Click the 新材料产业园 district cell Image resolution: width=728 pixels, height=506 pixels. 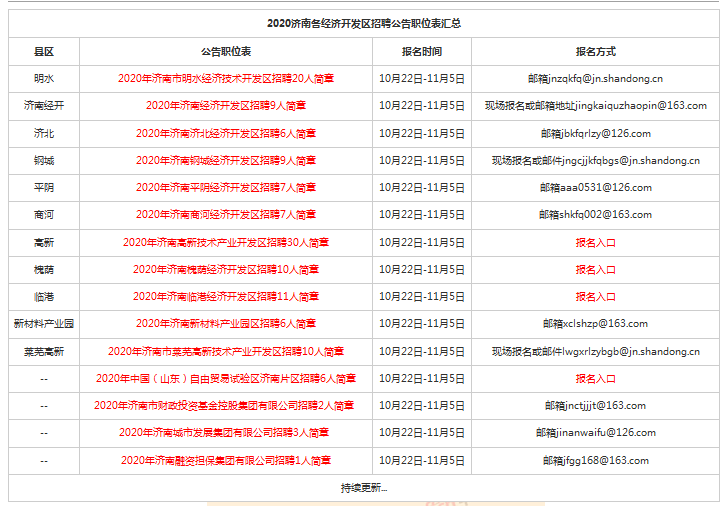click(x=44, y=323)
